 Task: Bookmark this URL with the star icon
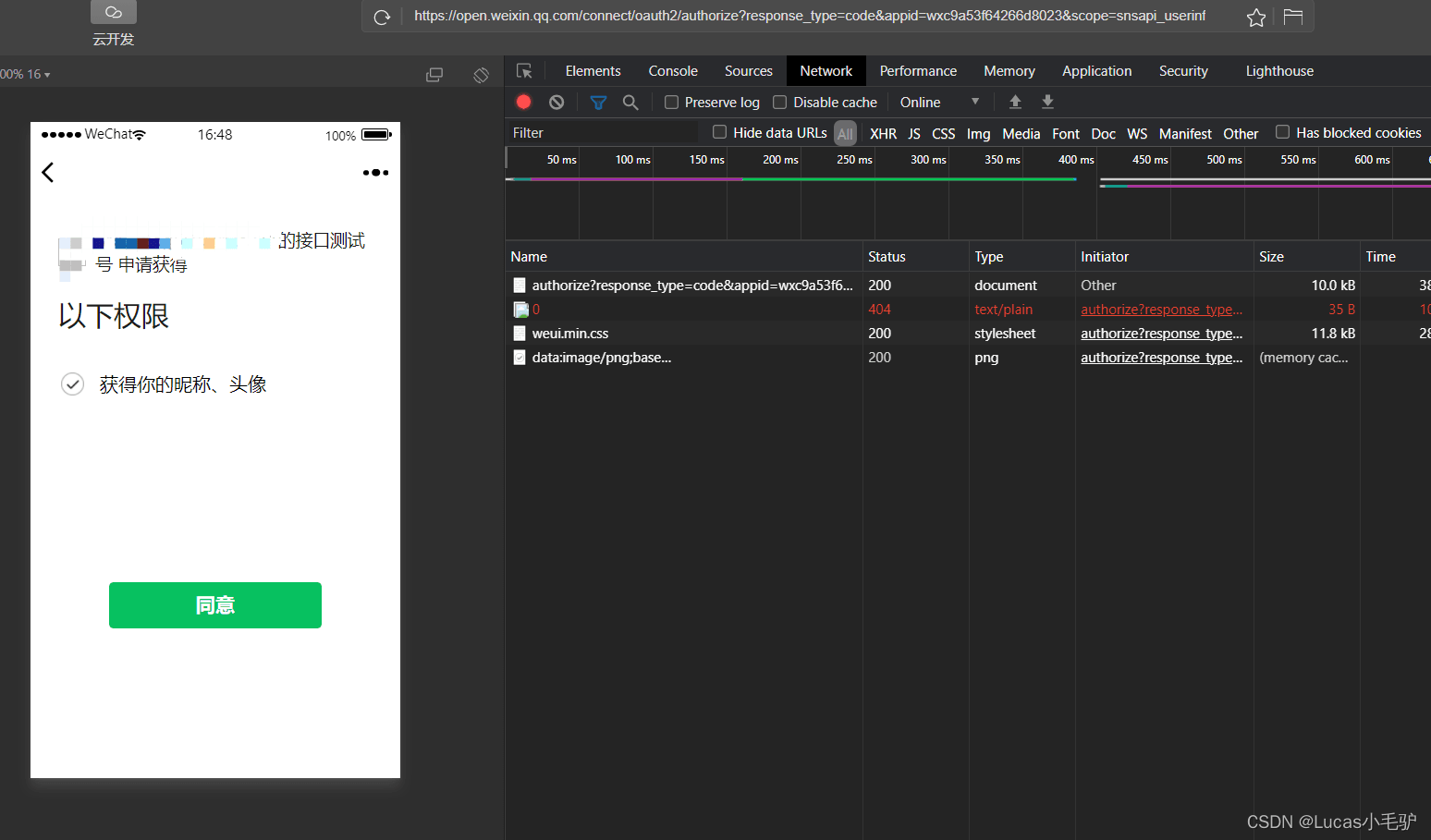pos(1256,17)
